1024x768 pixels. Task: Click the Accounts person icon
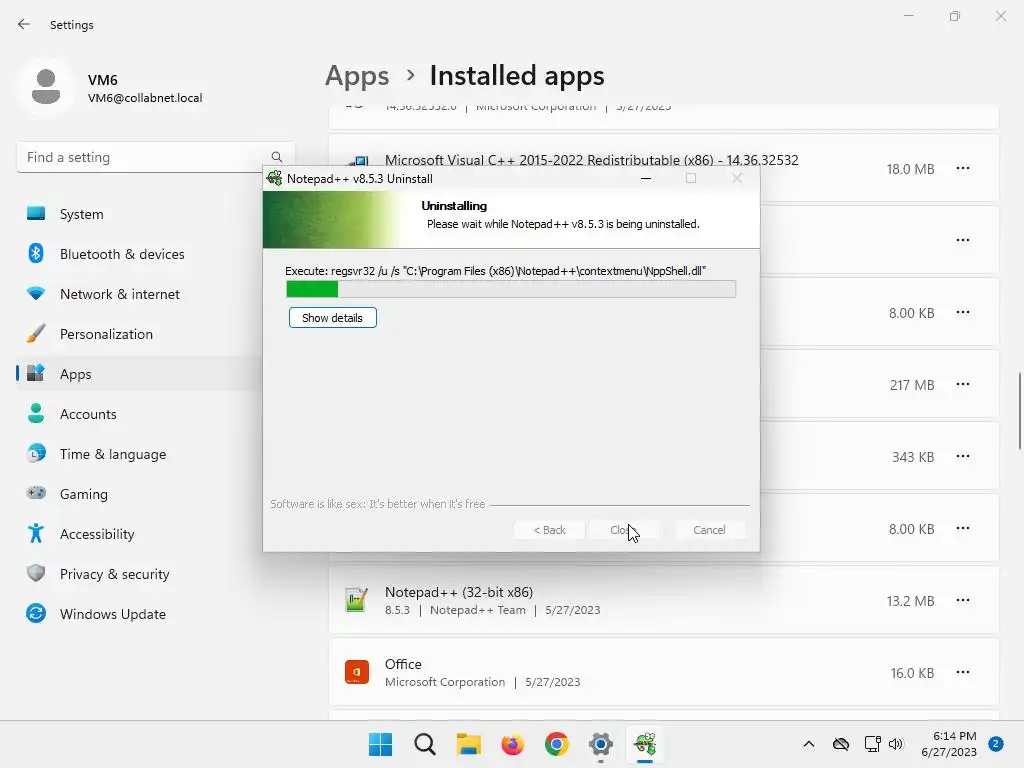click(36, 413)
